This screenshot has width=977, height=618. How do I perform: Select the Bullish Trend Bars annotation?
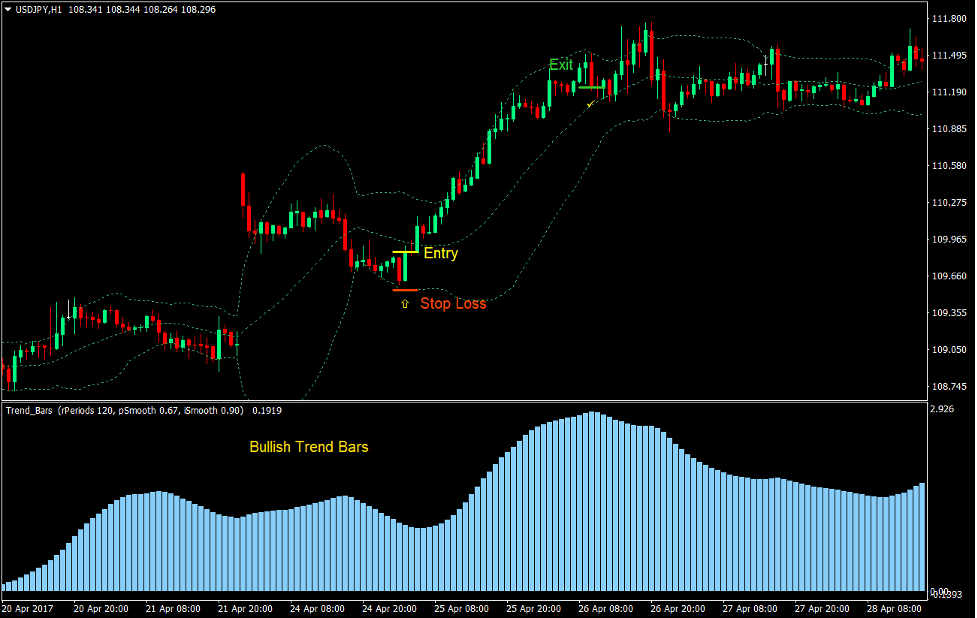tap(310, 447)
